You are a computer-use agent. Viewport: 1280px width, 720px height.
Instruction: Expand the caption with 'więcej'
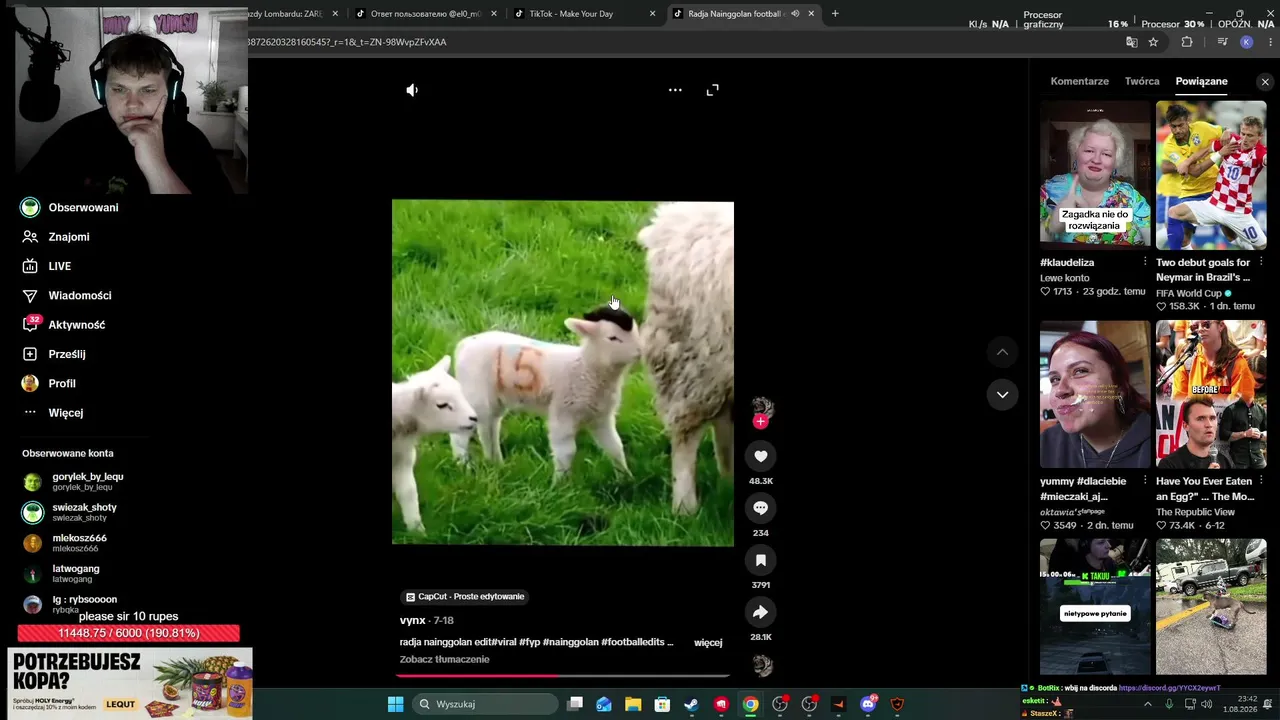[x=708, y=642]
